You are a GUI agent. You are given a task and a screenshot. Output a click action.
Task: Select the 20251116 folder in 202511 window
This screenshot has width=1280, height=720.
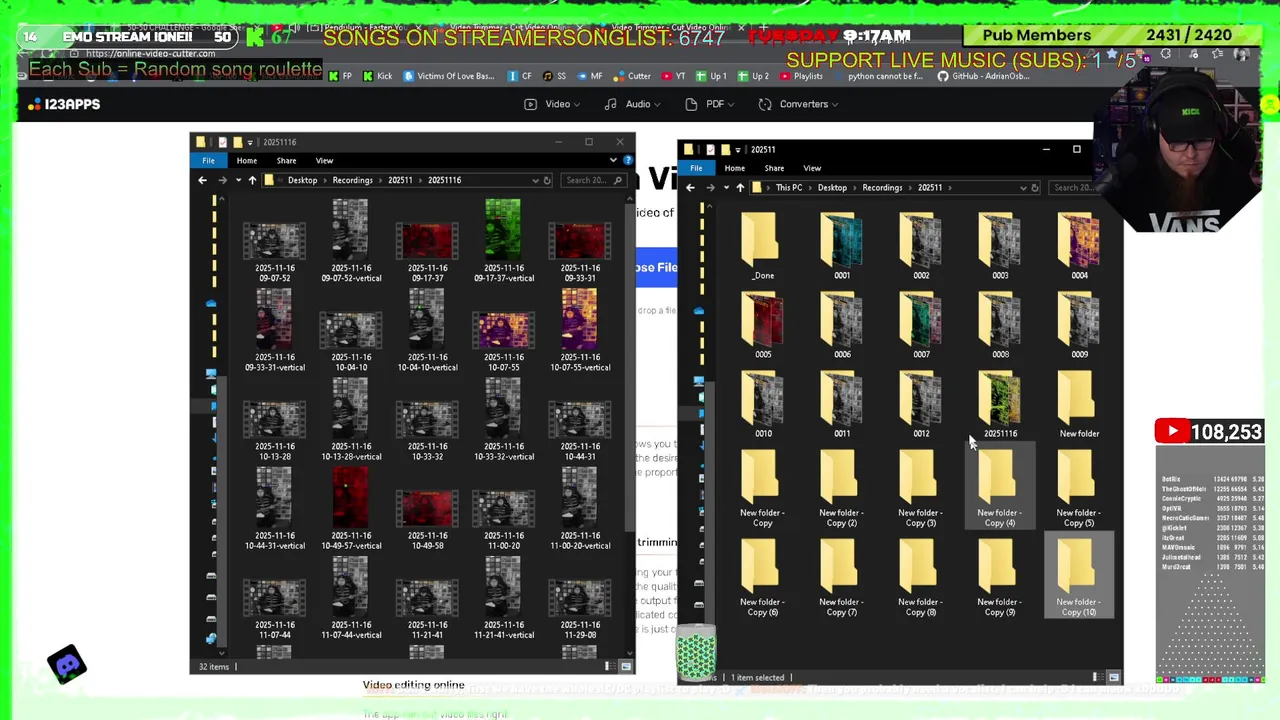[x=1000, y=404]
